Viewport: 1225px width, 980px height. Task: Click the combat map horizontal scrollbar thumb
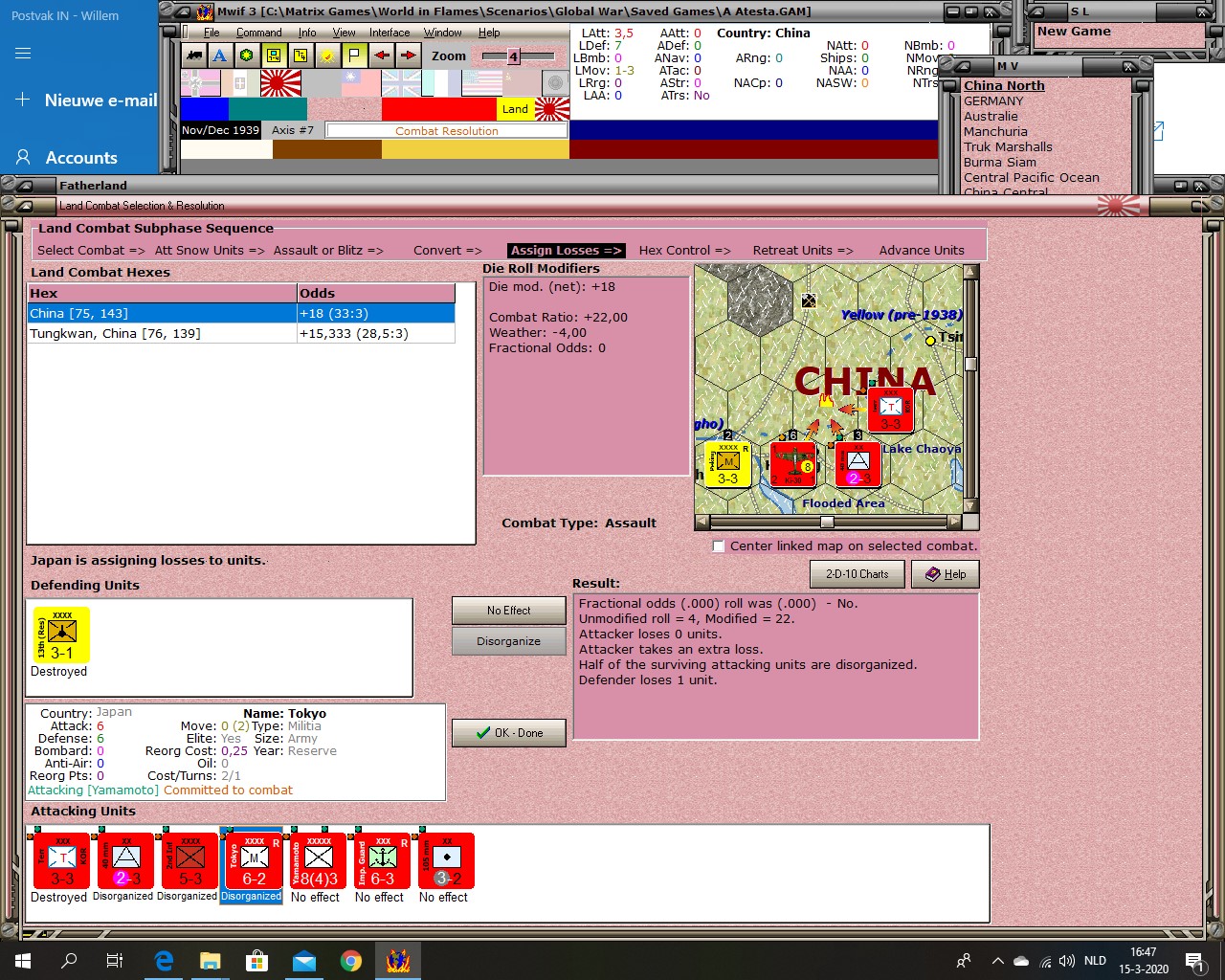(x=827, y=523)
